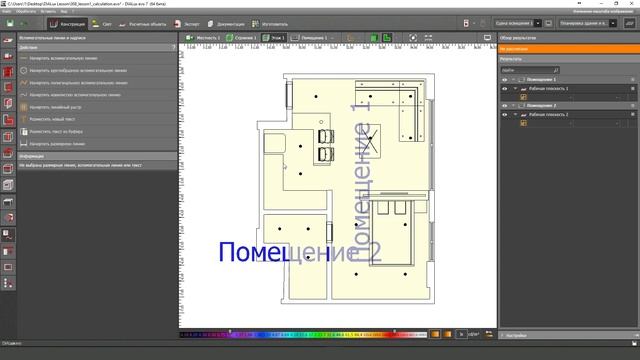Viewport: 640px width, 360px height.
Task: Hide Помещение 1 with its eye icon
Action: [504, 80]
